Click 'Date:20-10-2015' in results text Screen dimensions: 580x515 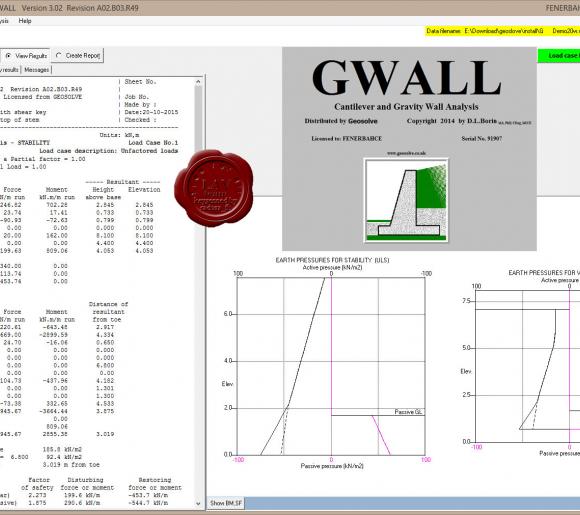click(151, 112)
